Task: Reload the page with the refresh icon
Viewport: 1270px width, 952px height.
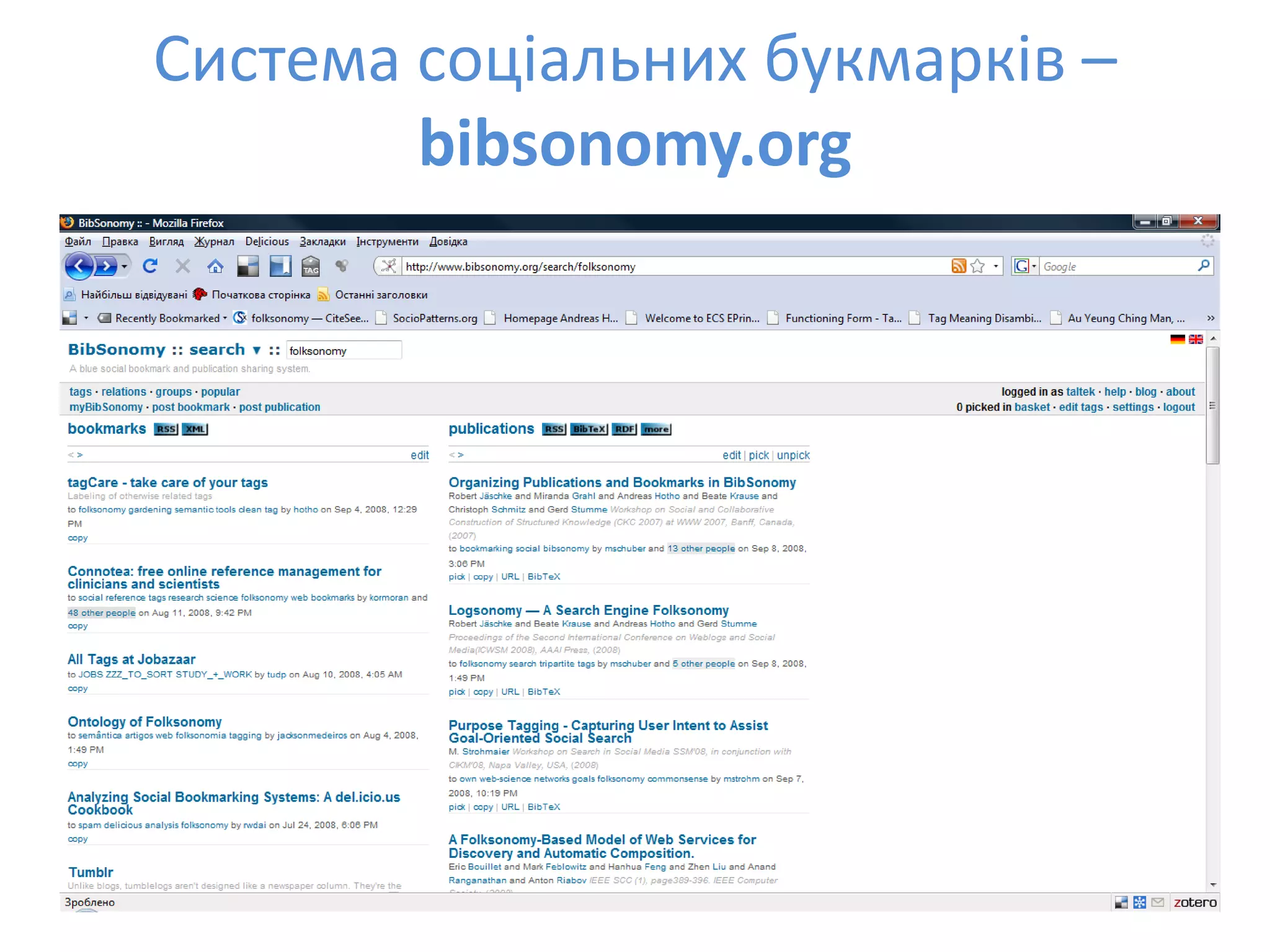Action: click(150, 267)
